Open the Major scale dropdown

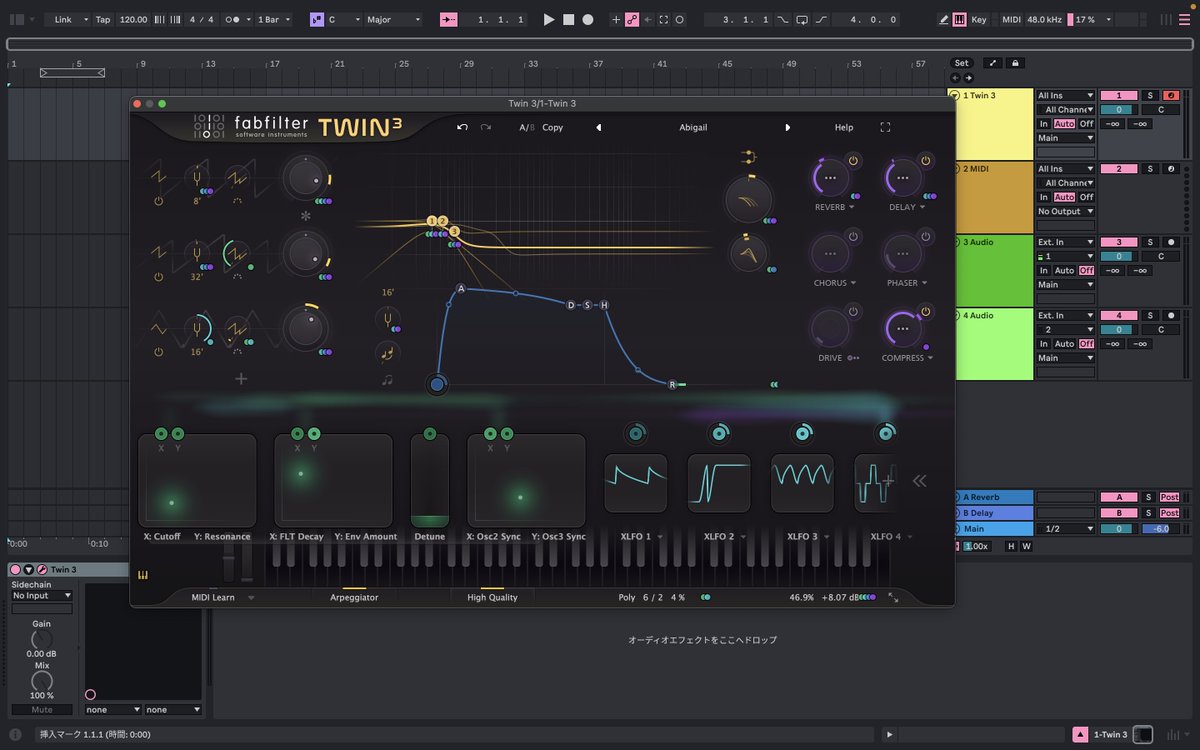tap(392, 19)
